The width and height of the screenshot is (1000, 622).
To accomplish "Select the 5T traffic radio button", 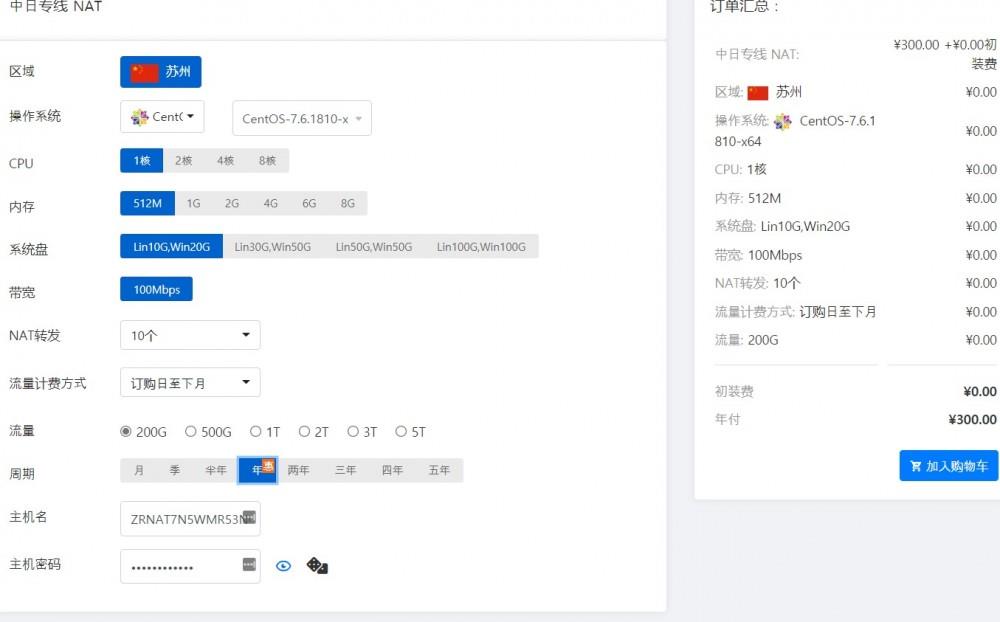I will (401, 432).
